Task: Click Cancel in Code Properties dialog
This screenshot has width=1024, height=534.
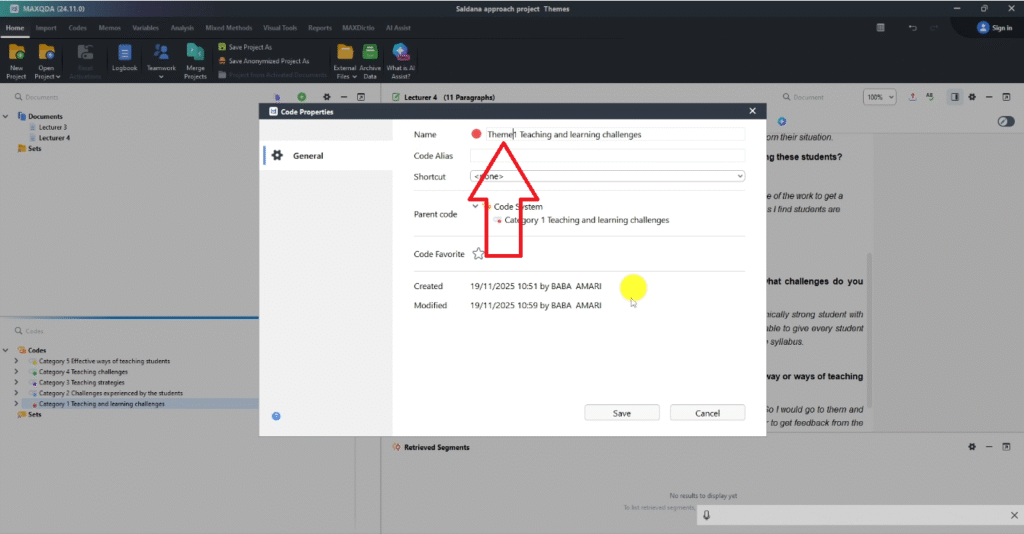Action: [x=707, y=413]
